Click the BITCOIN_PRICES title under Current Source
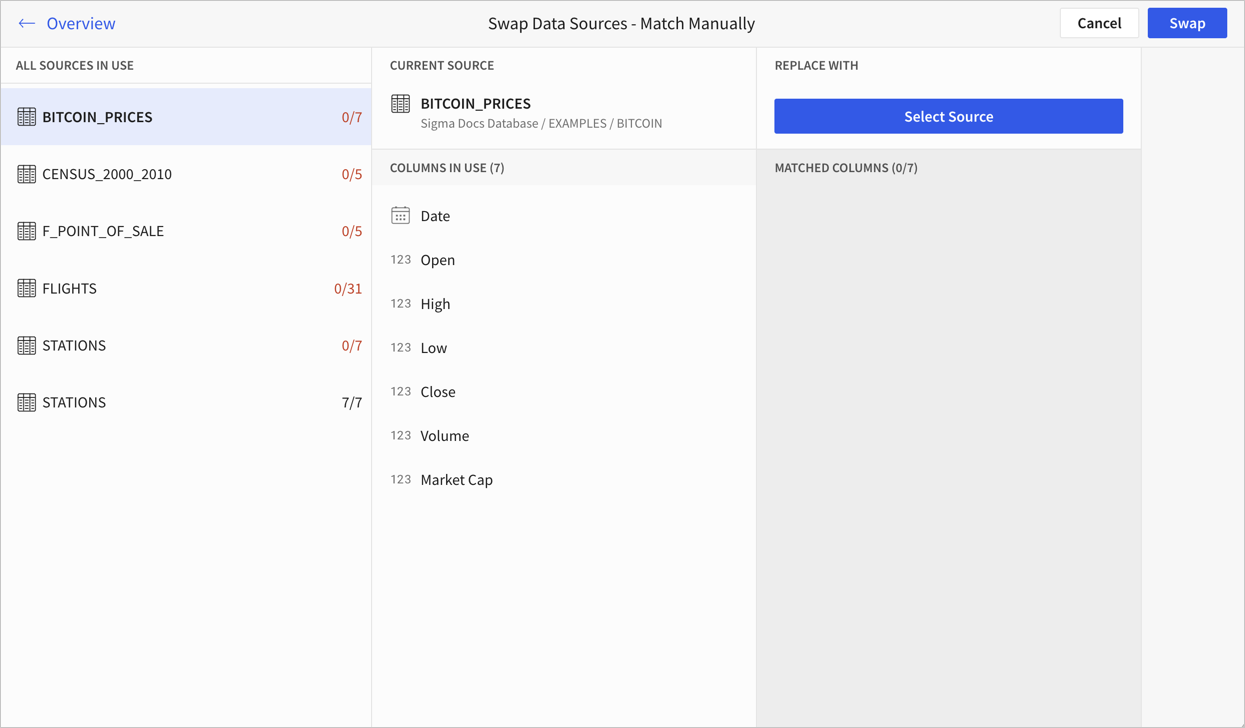 click(x=476, y=103)
